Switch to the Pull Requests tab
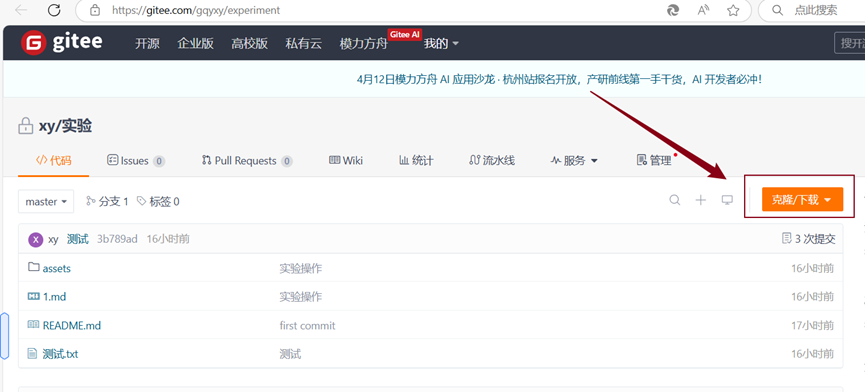This screenshot has height=392, width=865. tap(247, 161)
